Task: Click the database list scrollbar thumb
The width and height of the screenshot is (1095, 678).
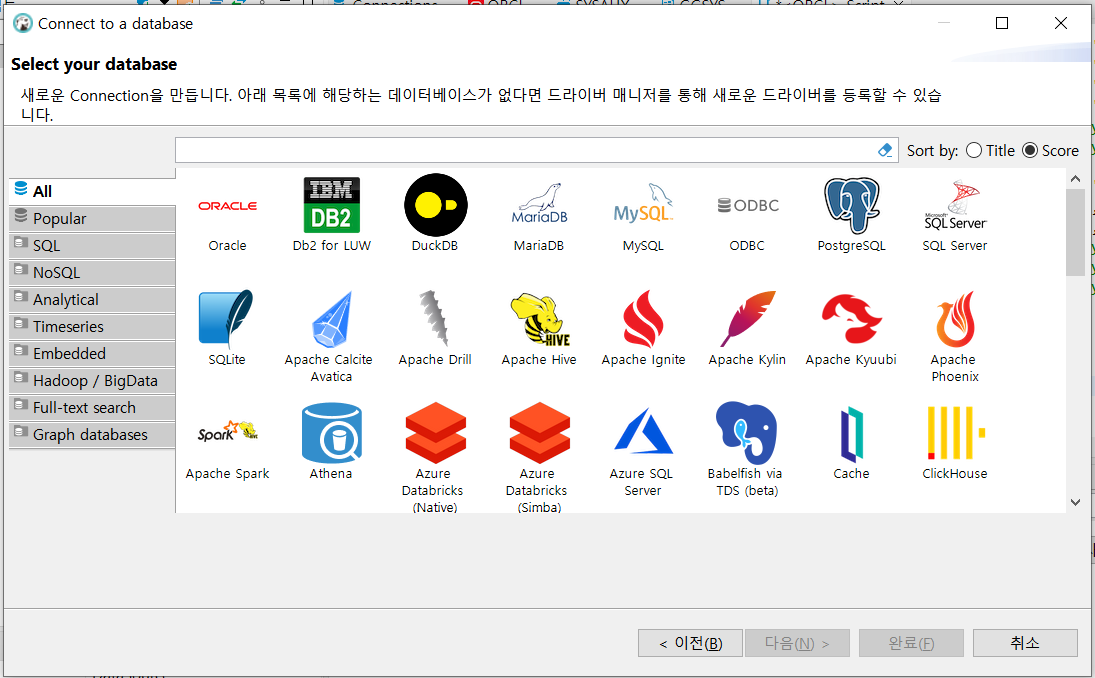Action: [x=1075, y=232]
